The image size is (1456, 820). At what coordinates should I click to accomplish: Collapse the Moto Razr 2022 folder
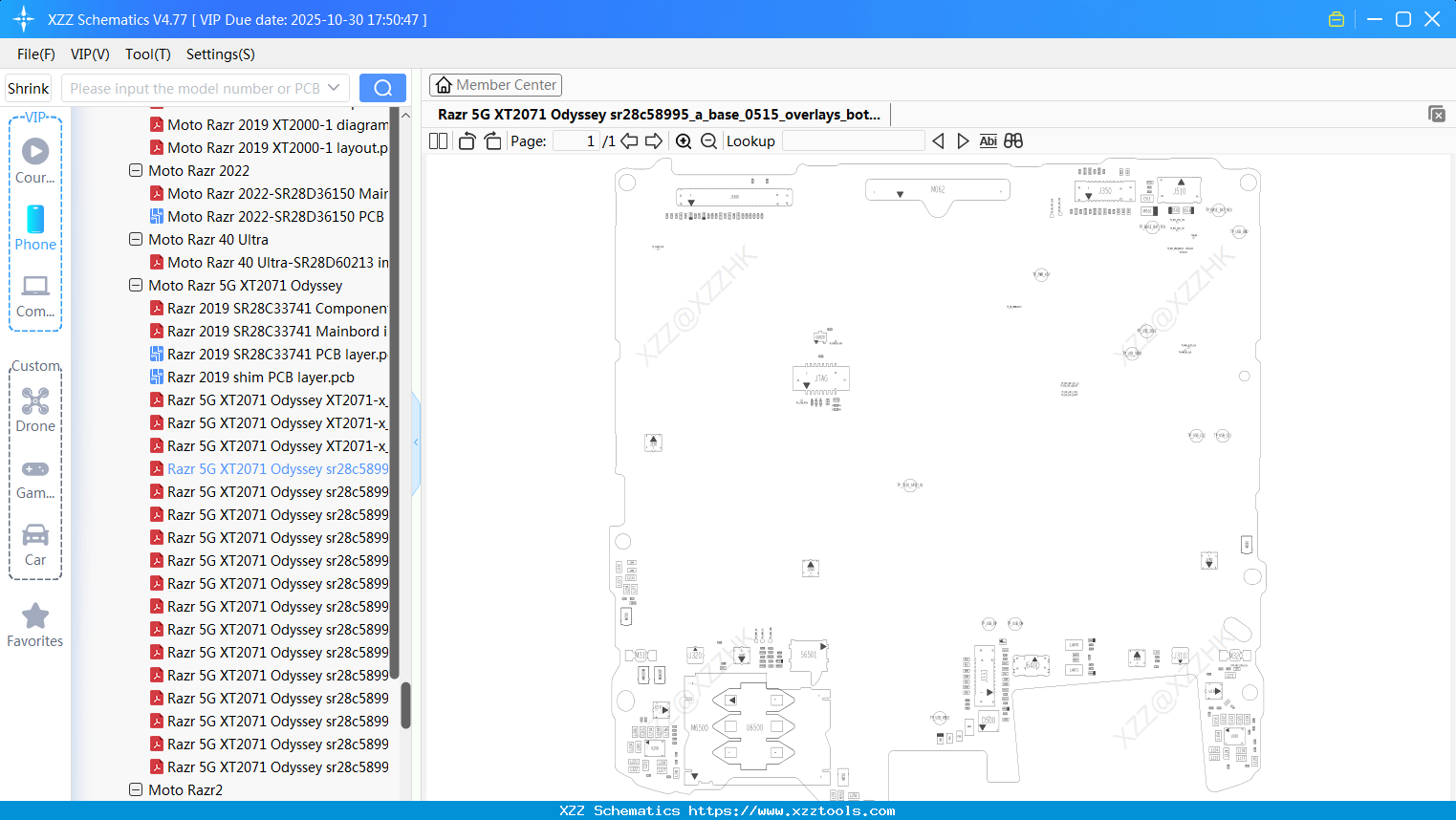136,171
